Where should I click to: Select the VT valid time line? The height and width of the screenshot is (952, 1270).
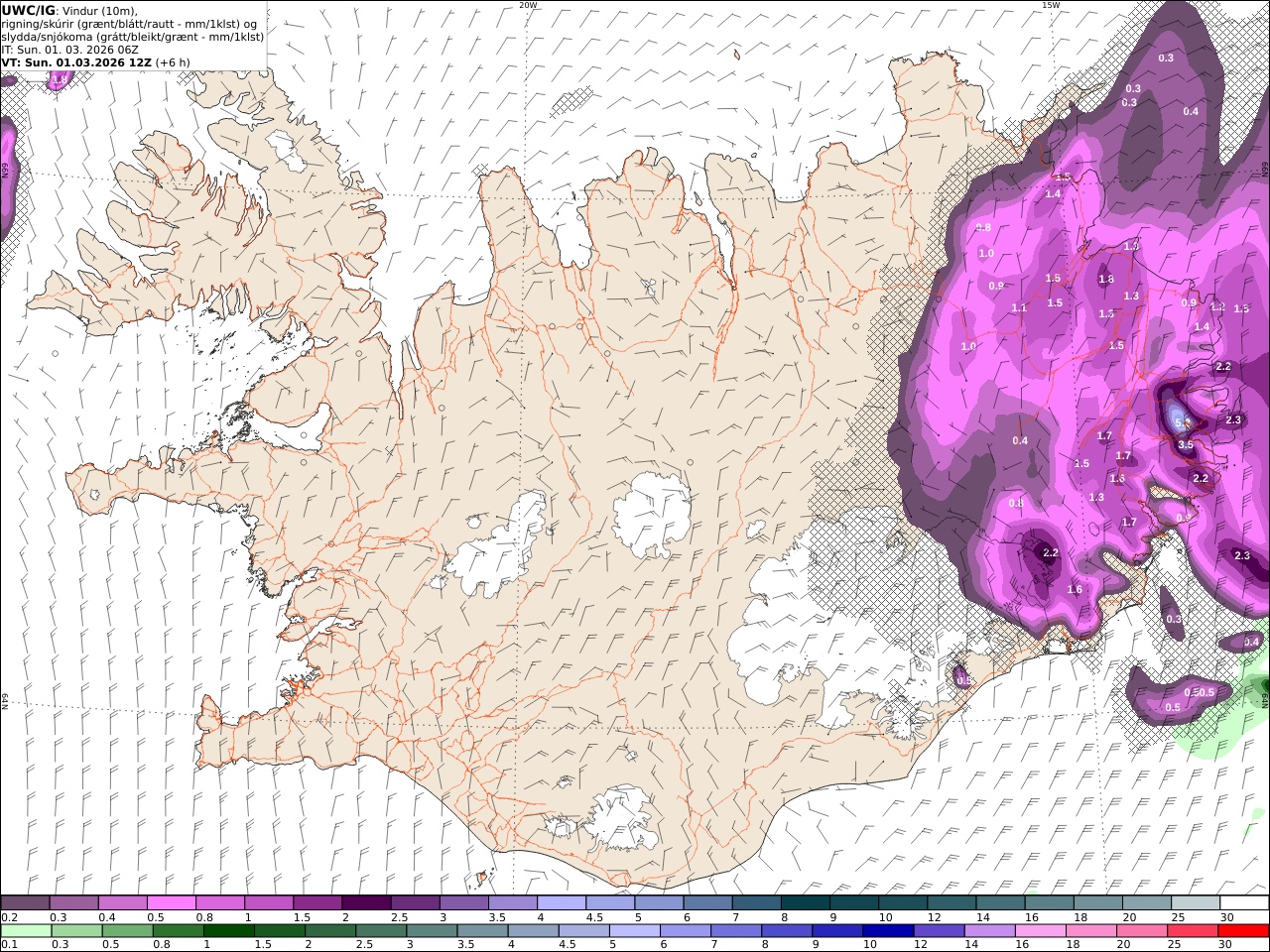(95, 61)
